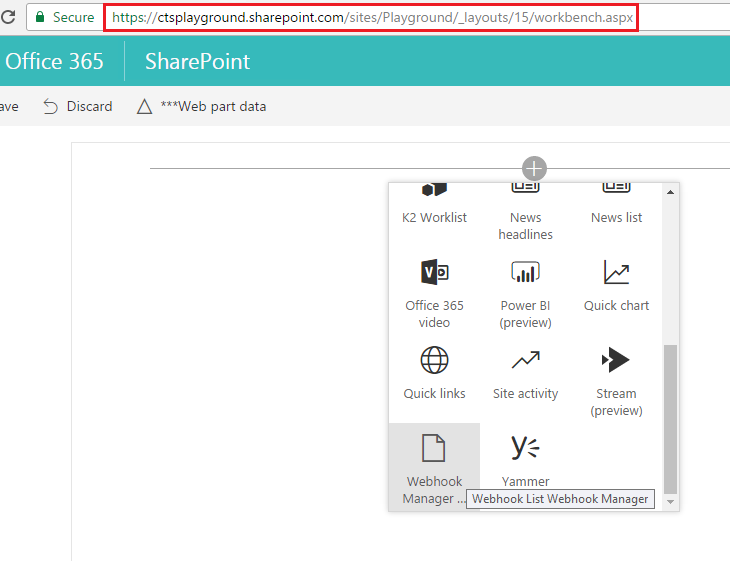Open the Office 365 header link
Screen dimensions: 730x561
(54, 61)
